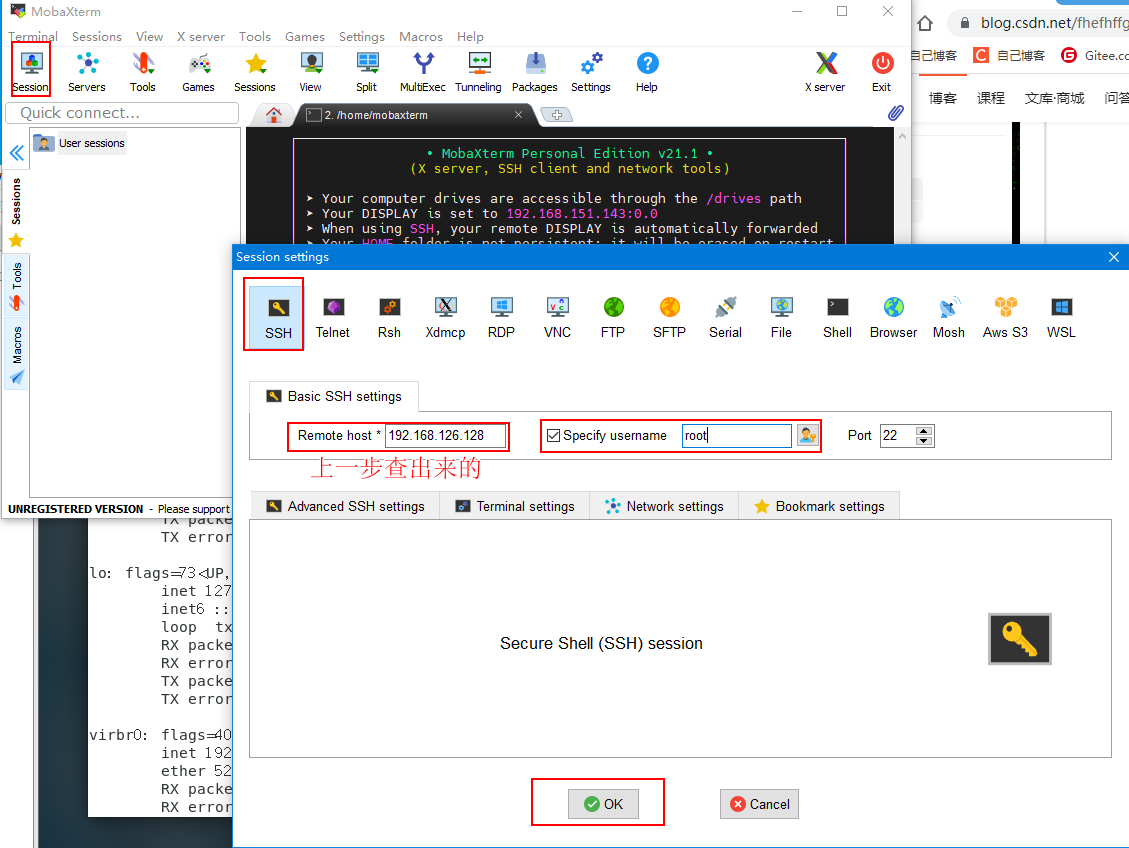Switch to Advanced SSH settings tab
This screenshot has height=848, width=1129.
(x=346, y=506)
